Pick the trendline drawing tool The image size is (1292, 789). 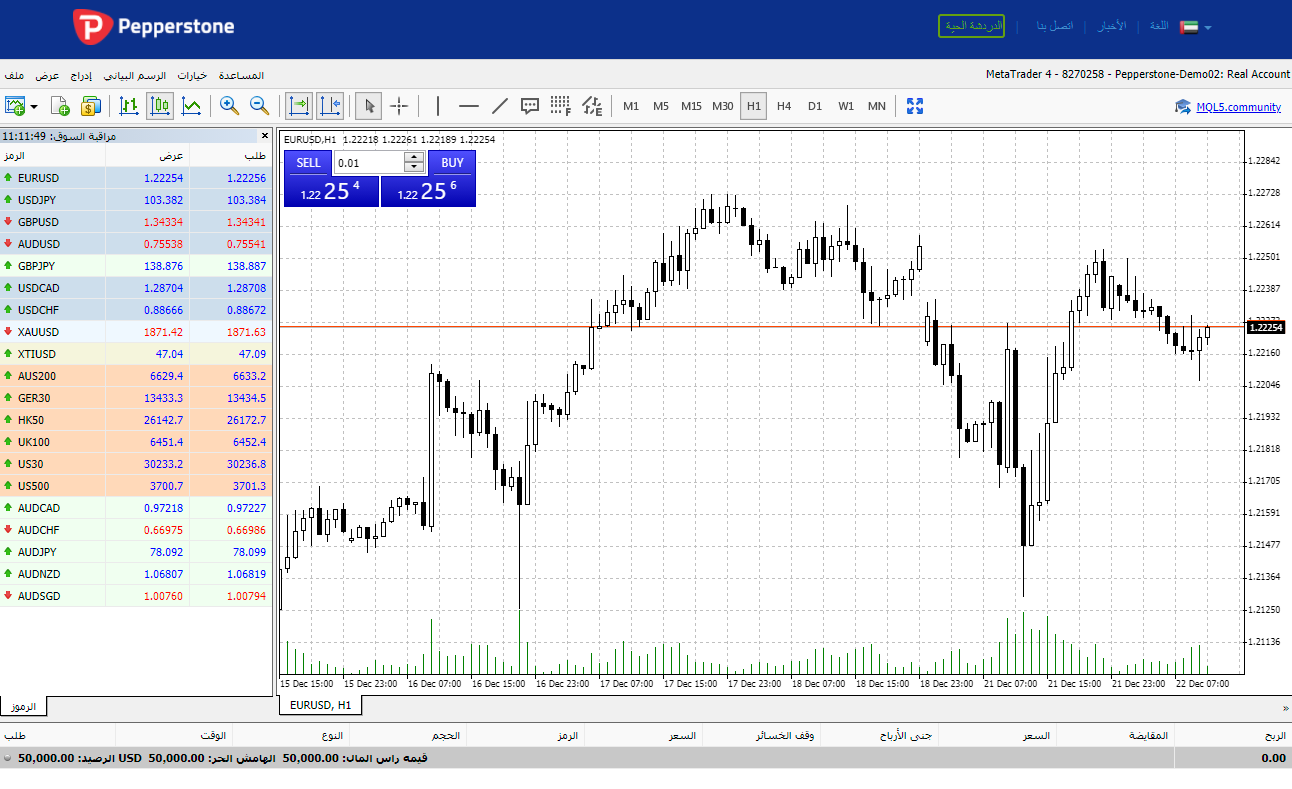[500, 106]
